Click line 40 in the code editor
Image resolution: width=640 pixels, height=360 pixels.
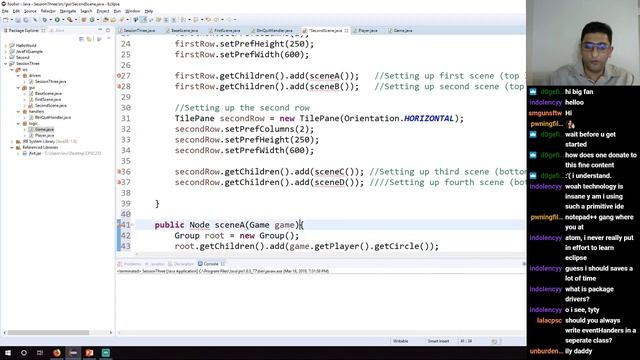coord(330,214)
